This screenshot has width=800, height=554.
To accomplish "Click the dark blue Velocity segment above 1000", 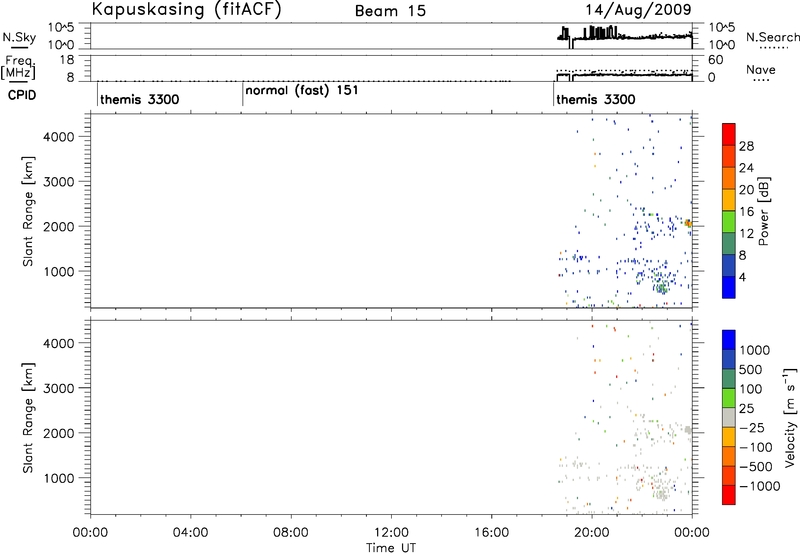I will [x=729, y=340].
